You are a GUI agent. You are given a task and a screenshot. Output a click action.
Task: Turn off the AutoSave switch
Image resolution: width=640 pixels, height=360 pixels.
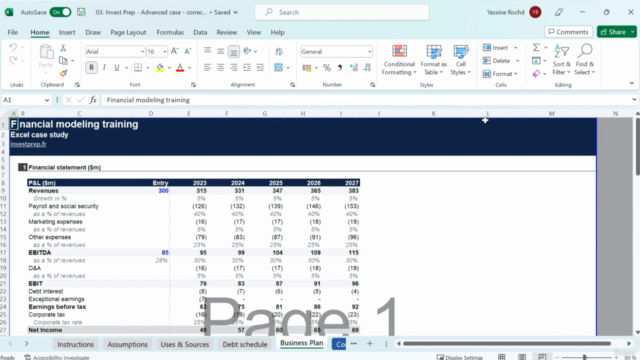pyautogui.click(x=60, y=12)
